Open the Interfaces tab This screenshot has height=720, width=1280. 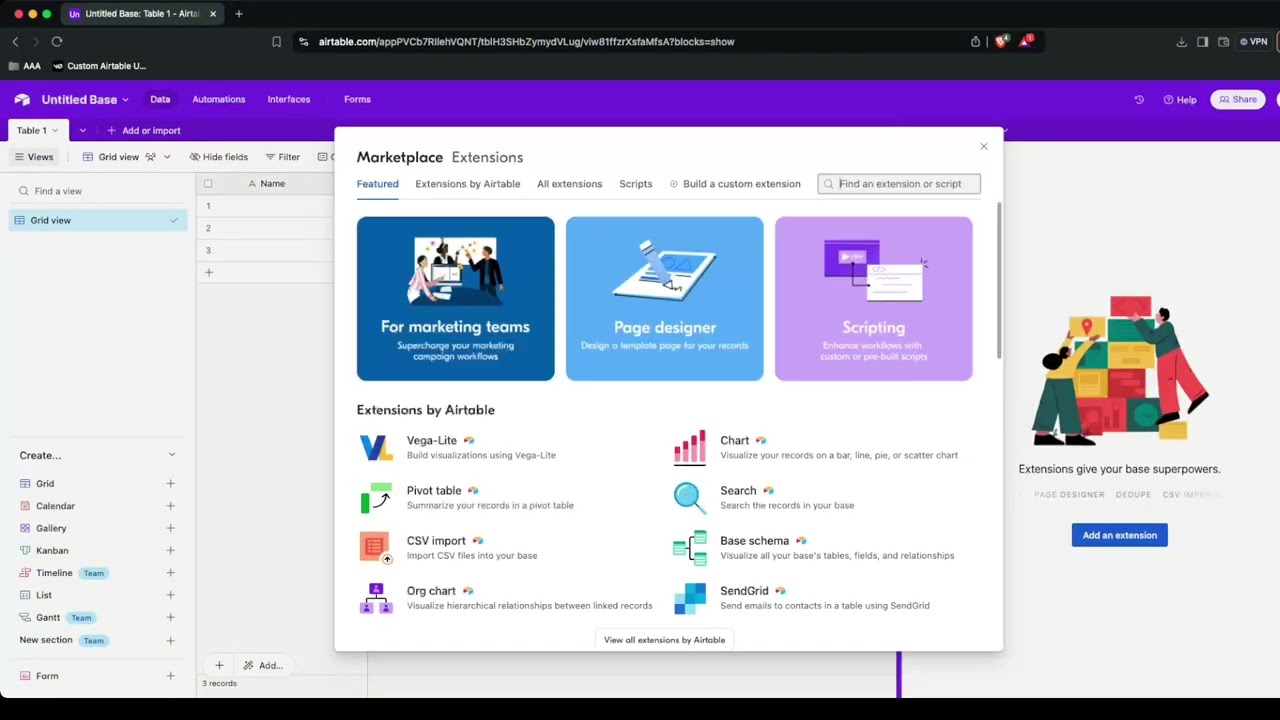(x=288, y=100)
